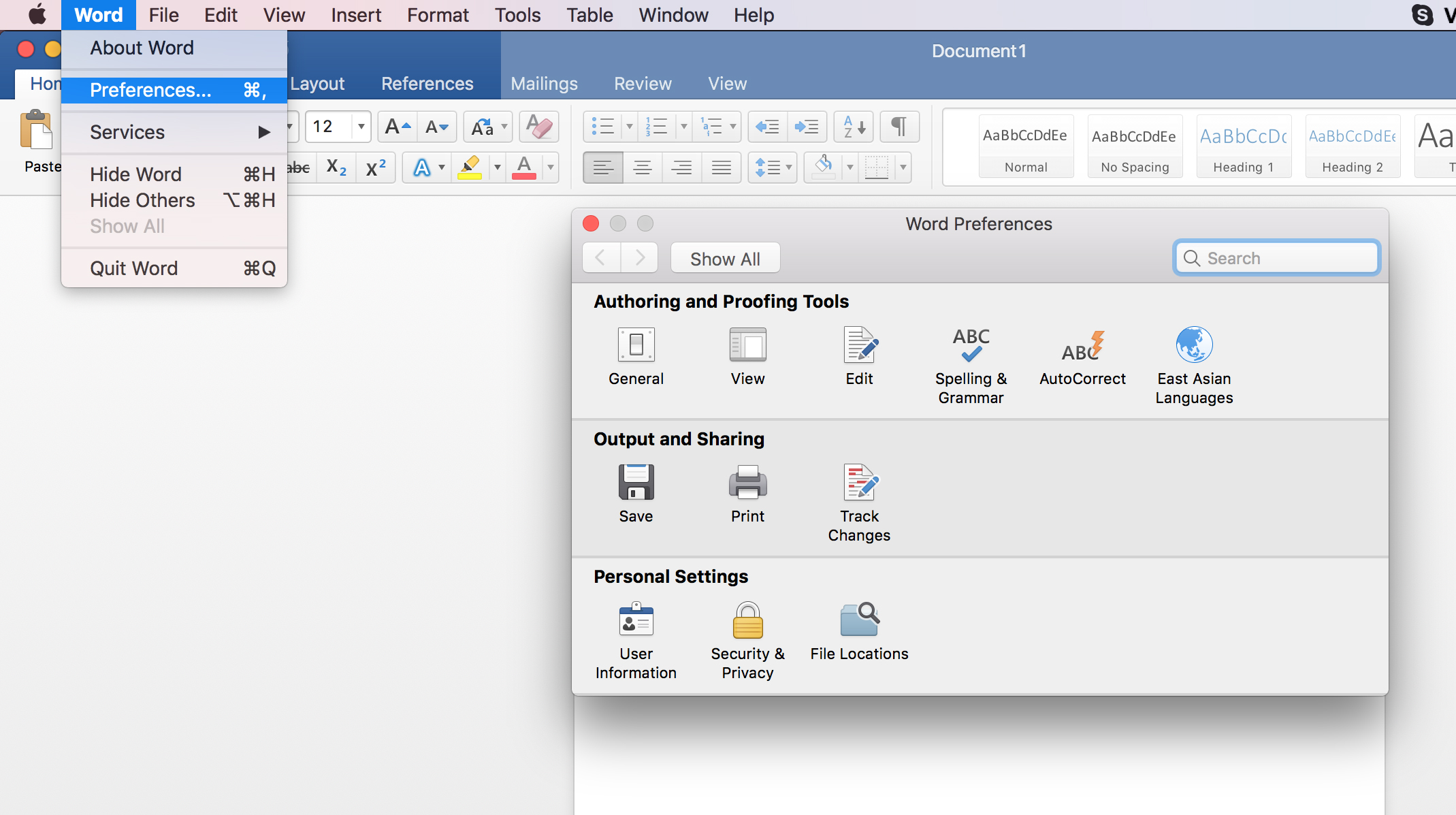The height and width of the screenshot is (815, 1456).
Task: Click the Show All button
Action: (x=725, y=259)
